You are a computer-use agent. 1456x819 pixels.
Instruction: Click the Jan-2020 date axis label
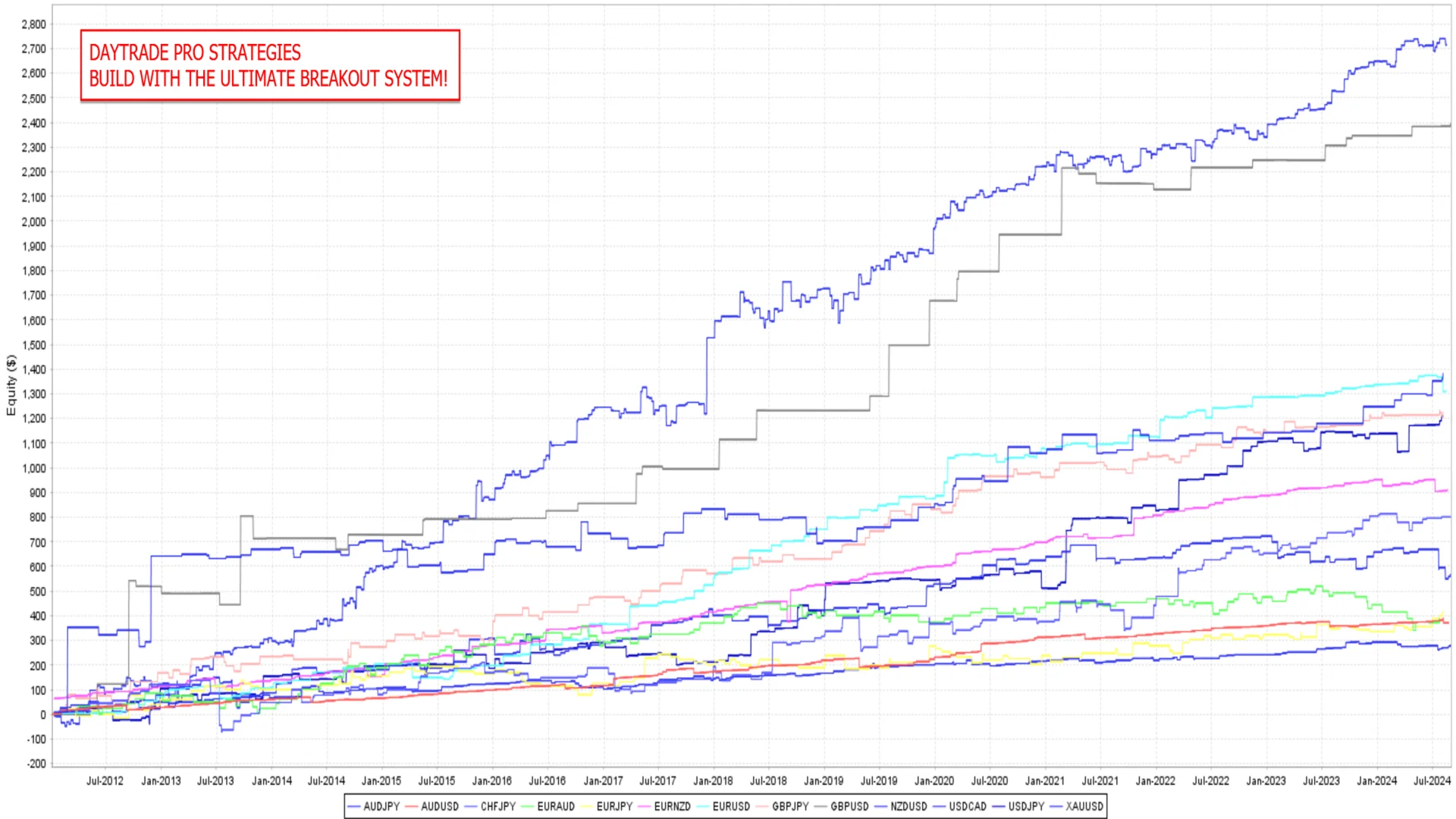pos(934,780)
